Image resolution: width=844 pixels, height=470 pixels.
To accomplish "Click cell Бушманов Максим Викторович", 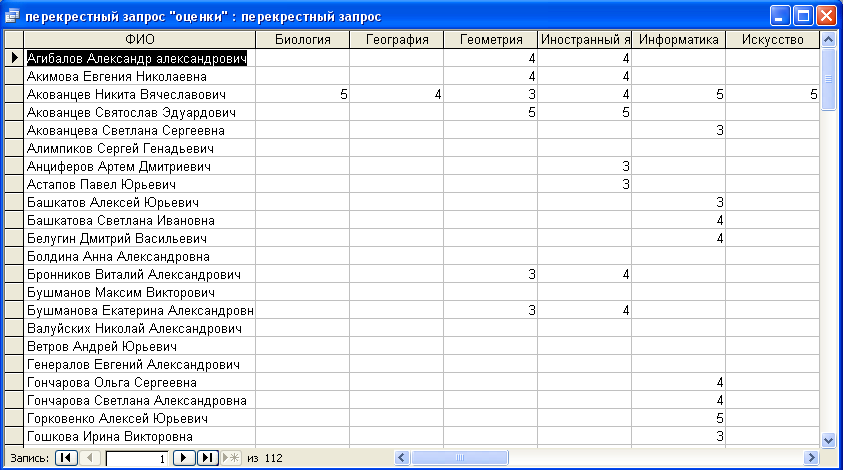I will (x=139, y=292).
